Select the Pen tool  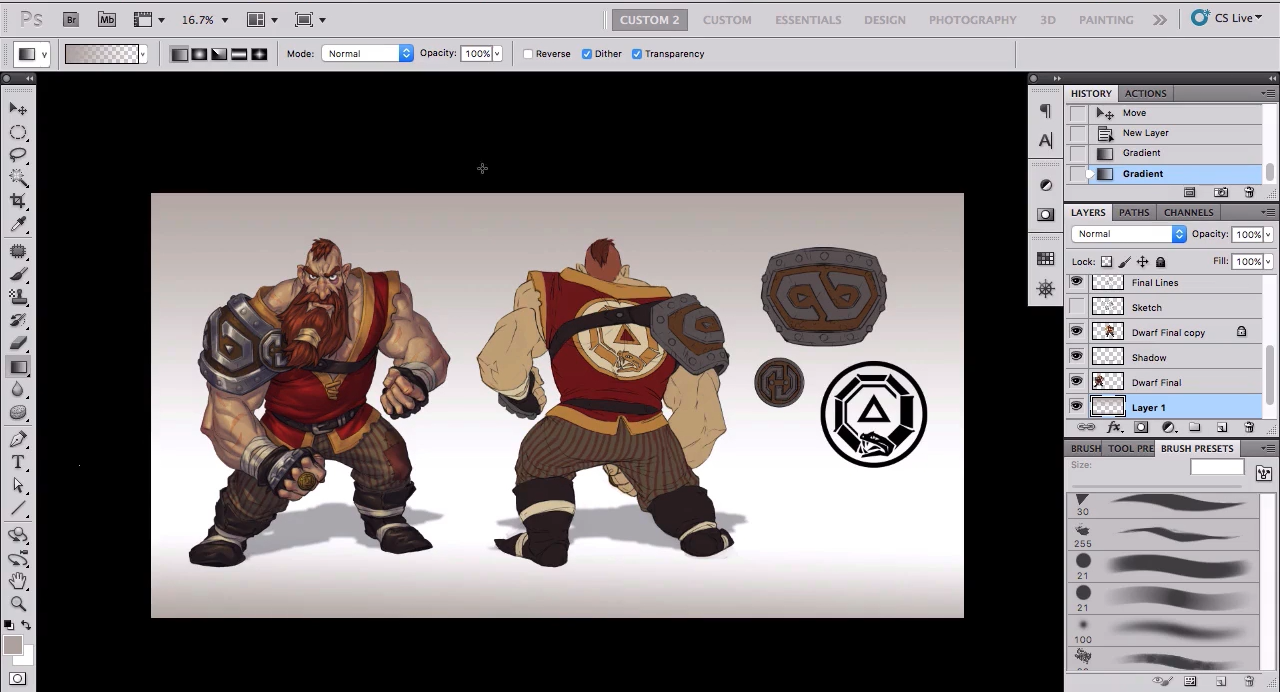click(x=18, y=439)
